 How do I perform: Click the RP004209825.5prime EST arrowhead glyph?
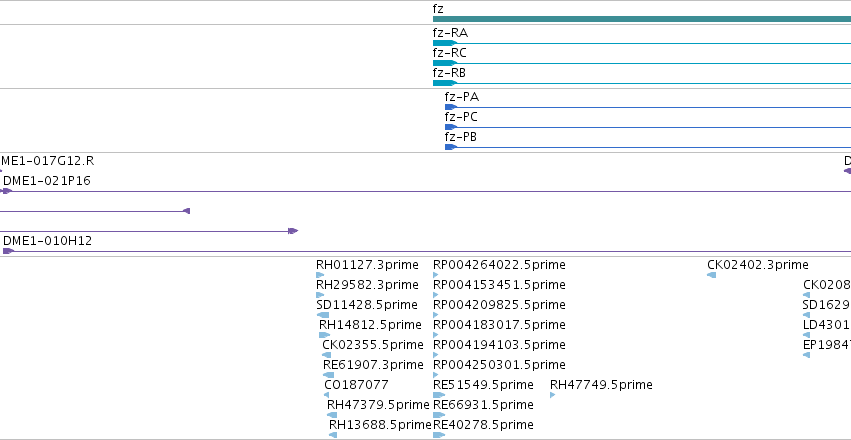click(x=435, y=315)
